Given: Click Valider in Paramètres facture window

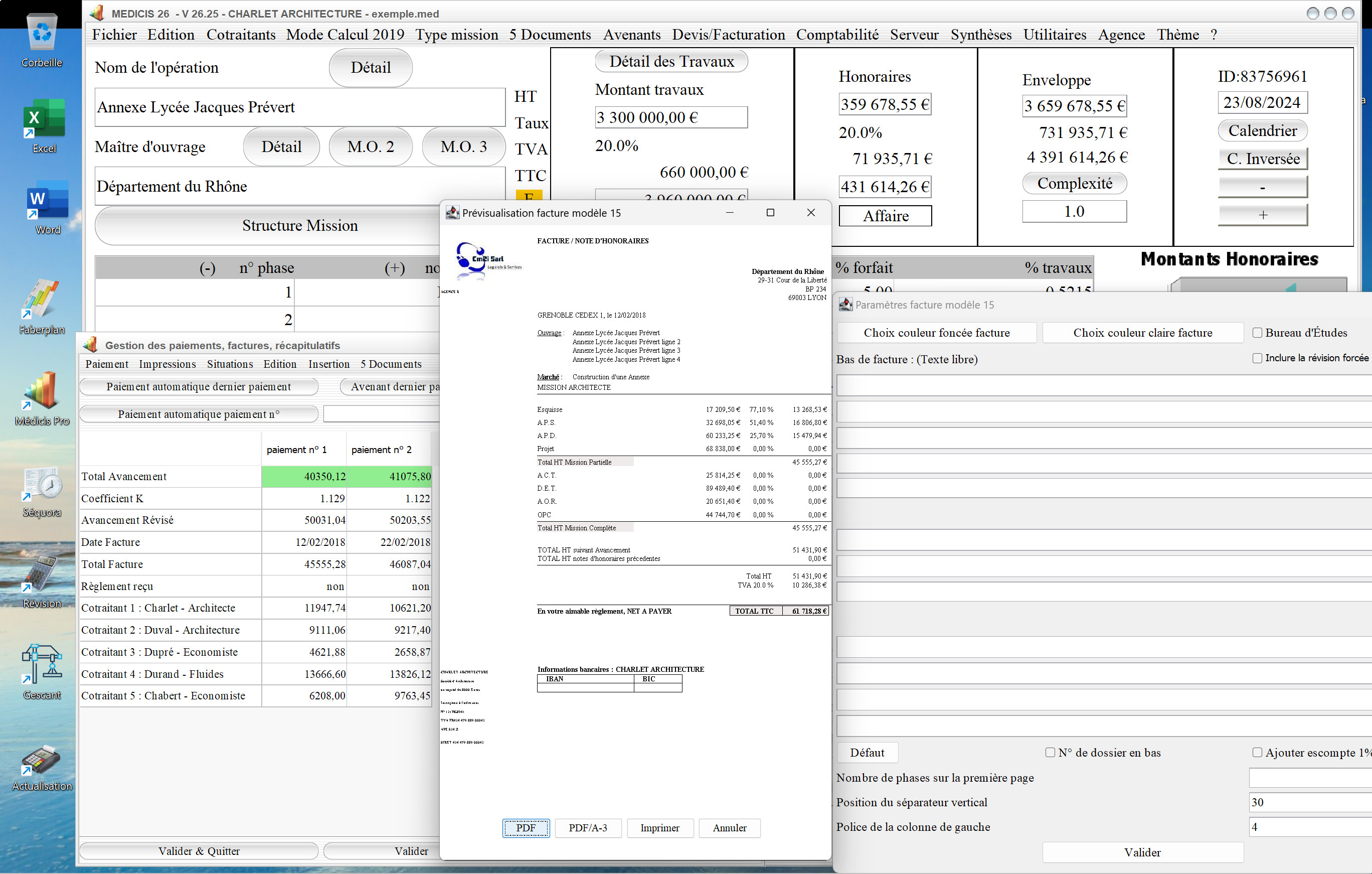Looking at the screenshot, I should pyautogui.click(x=1143, y=852).
